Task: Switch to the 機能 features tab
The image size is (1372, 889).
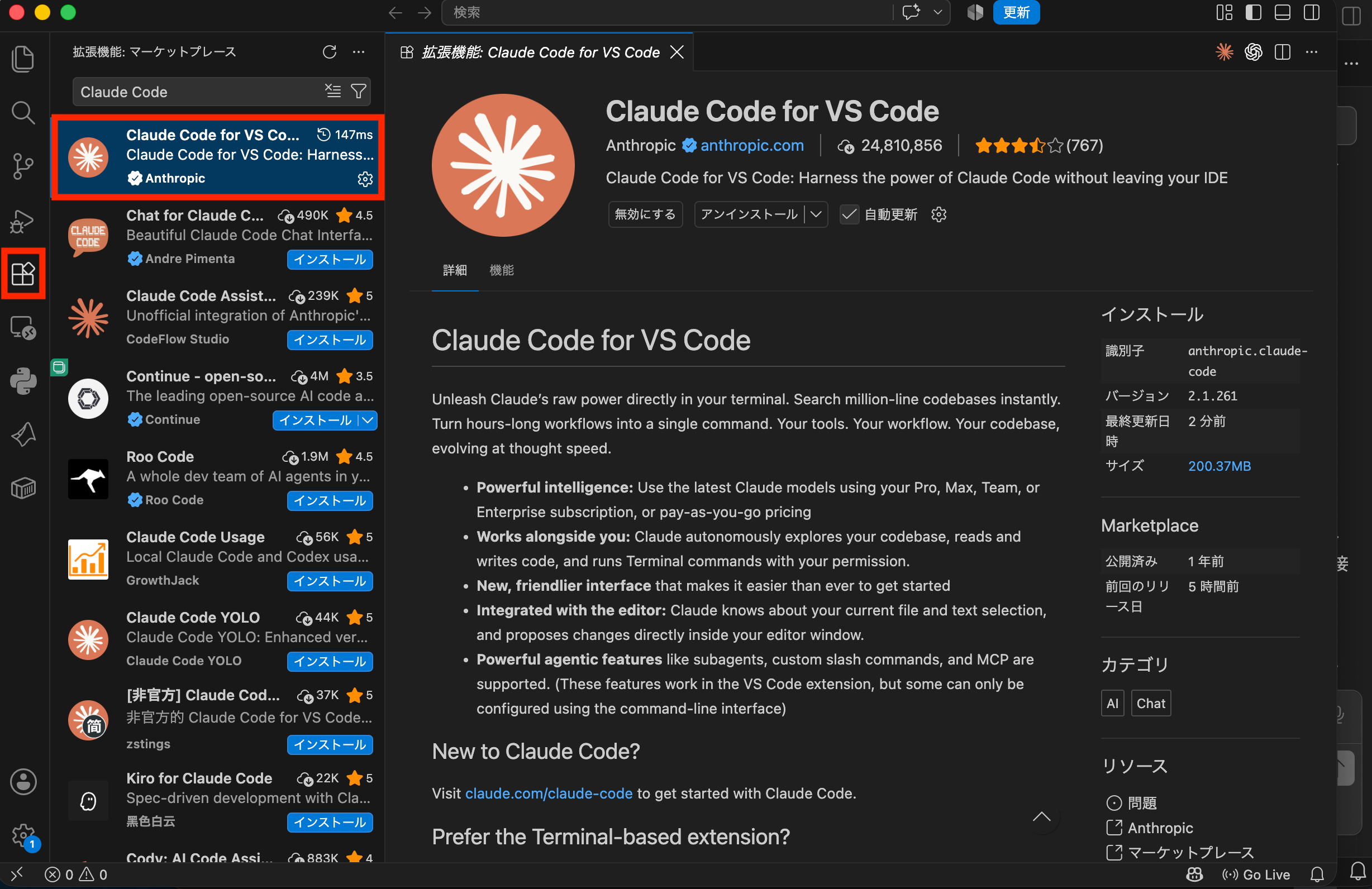Action: click(x=501, y=270)
